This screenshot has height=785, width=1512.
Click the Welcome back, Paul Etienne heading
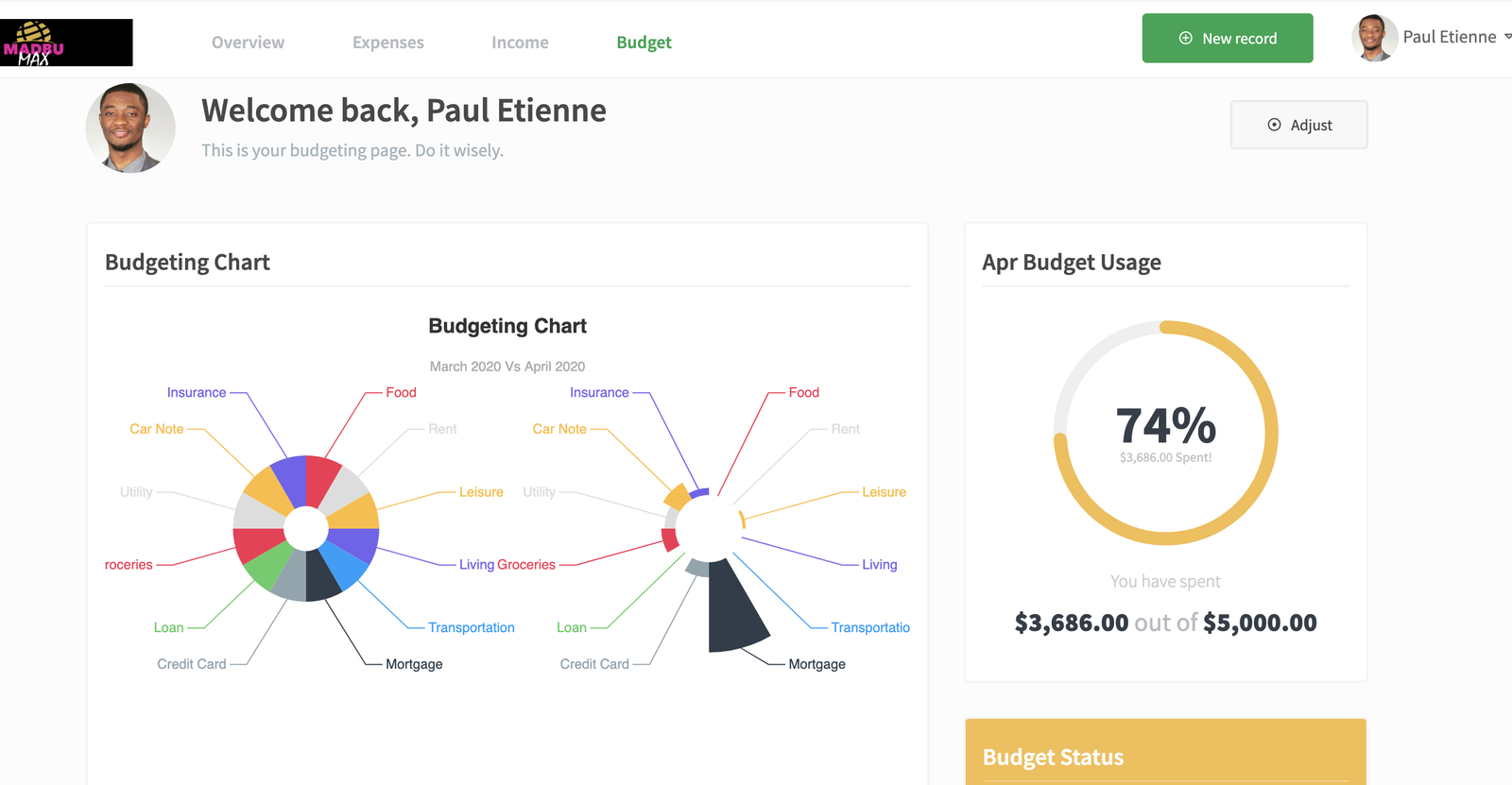click(x=404, y=111)
